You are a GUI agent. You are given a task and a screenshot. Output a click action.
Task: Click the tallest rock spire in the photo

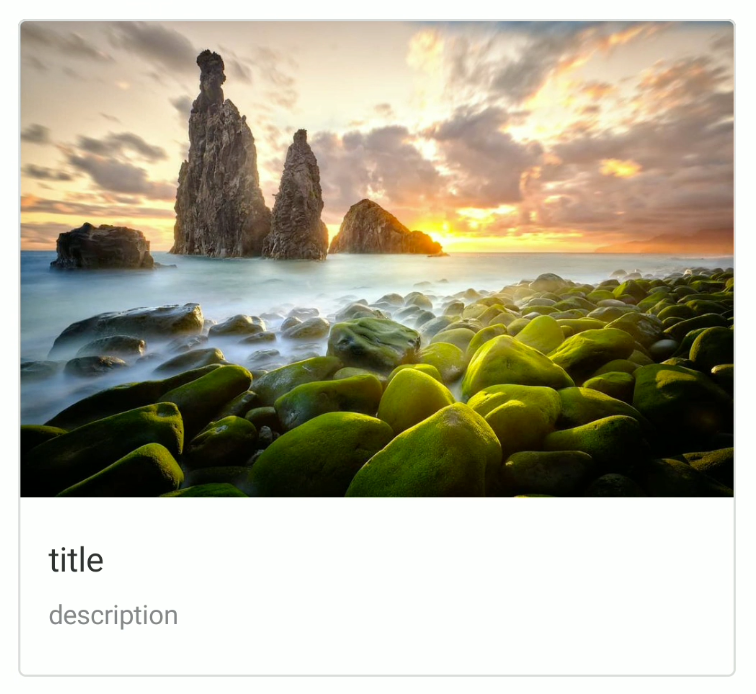coord(216,159)
